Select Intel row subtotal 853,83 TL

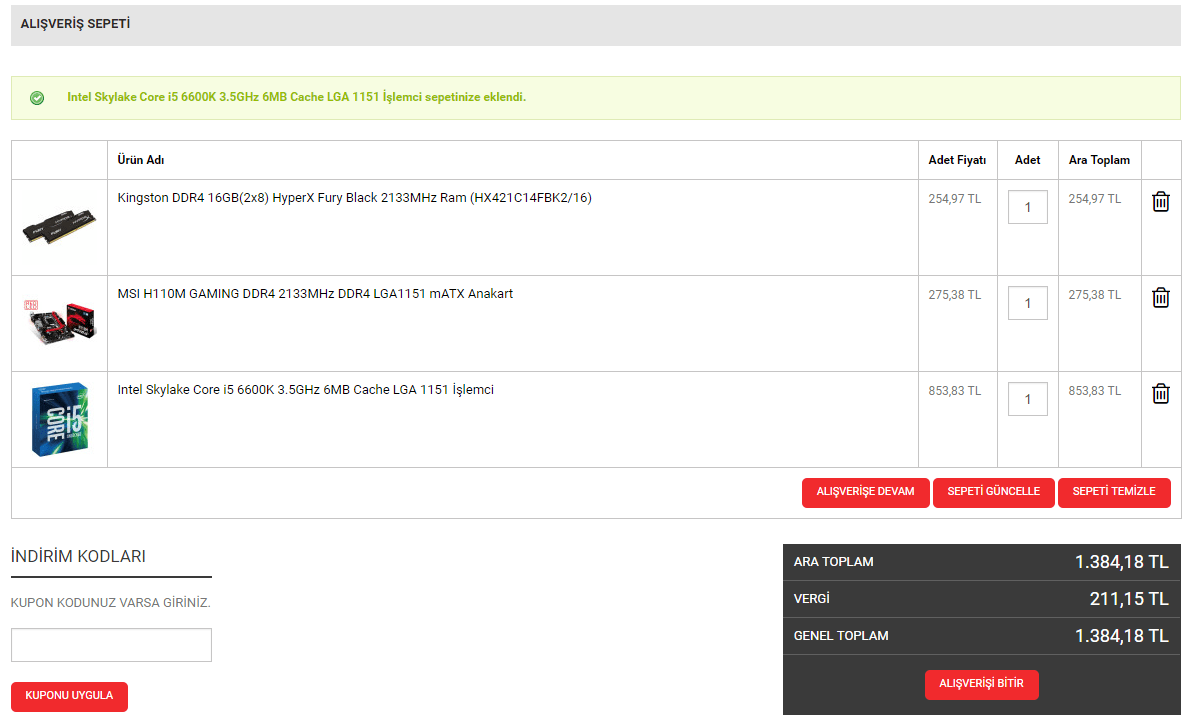[1094, 391]
